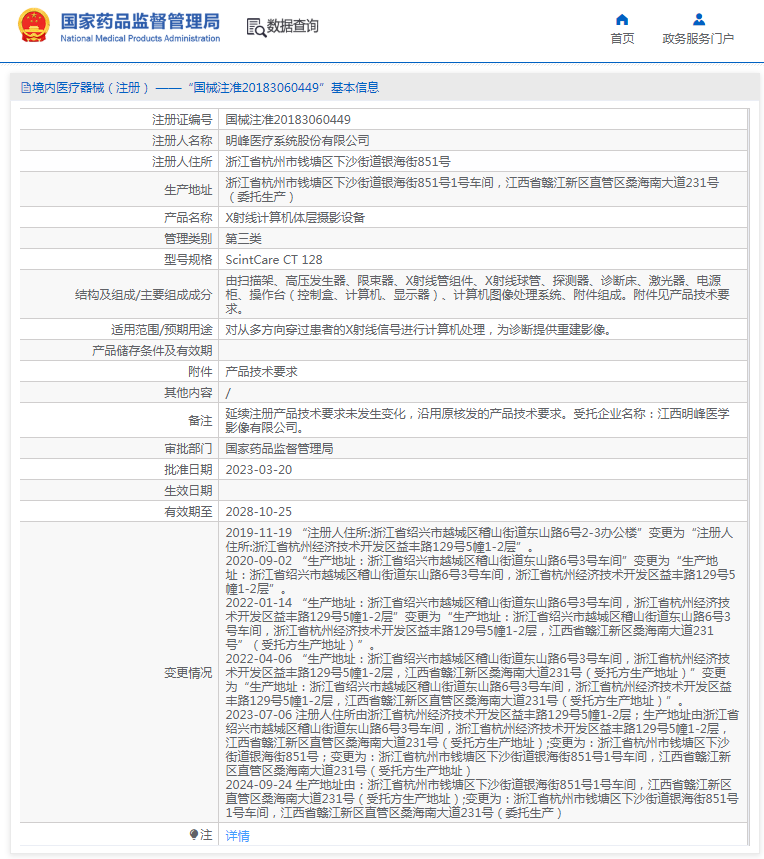Click the 结构及组成/主要组成成分 label
The image size is (764, 859).
point(143,295)
